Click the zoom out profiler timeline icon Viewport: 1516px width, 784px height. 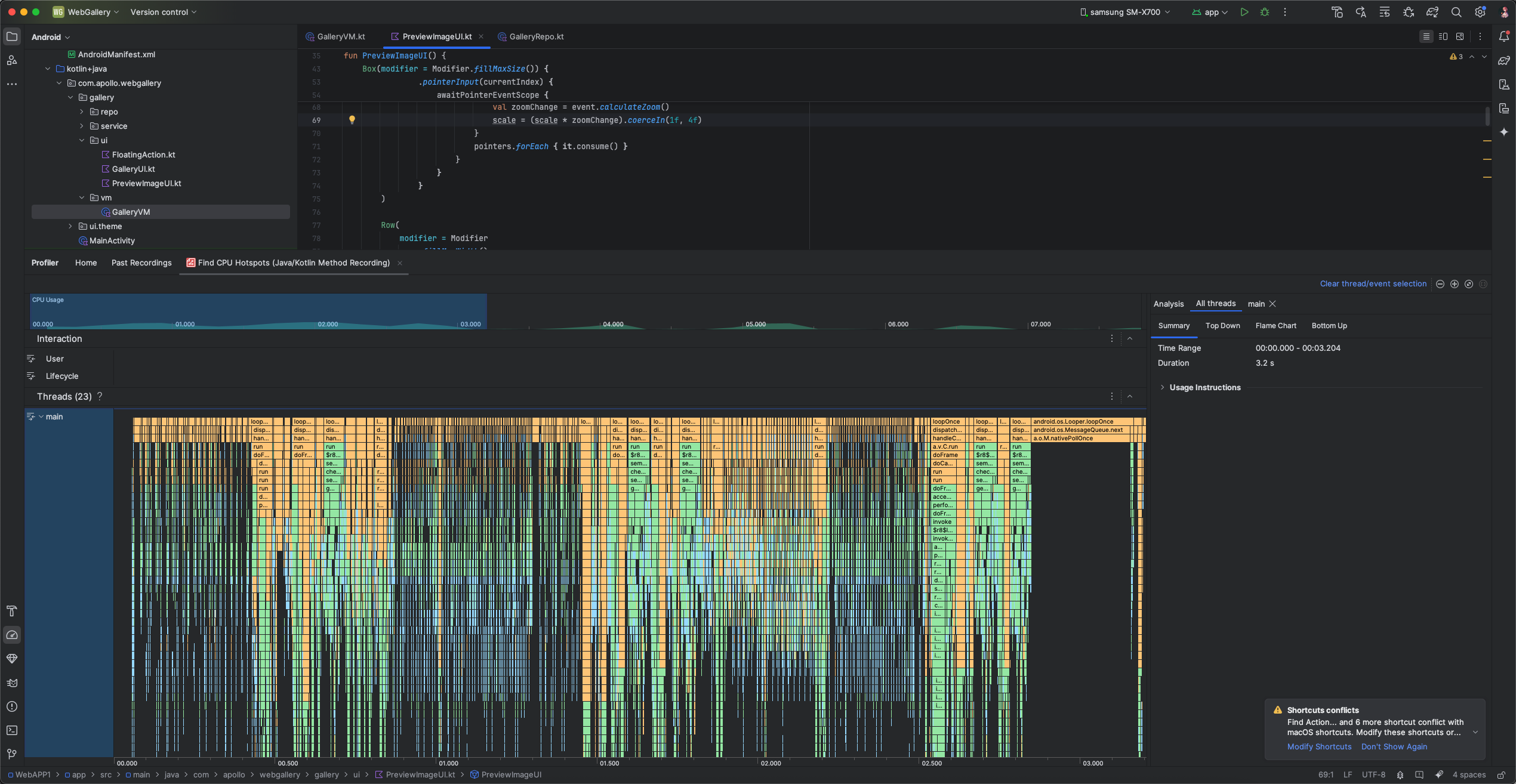coord(1440,284)
